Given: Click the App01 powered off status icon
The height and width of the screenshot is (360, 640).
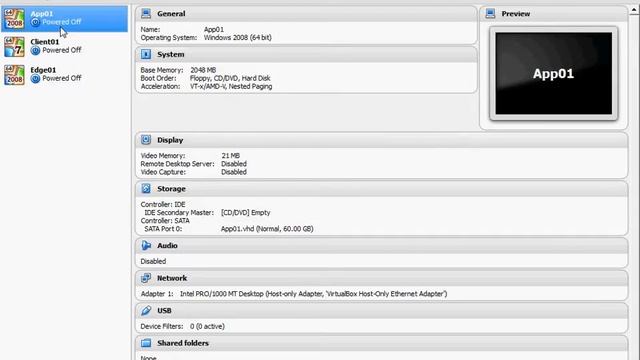Looking at the screenshot, I should click(36, 22).
